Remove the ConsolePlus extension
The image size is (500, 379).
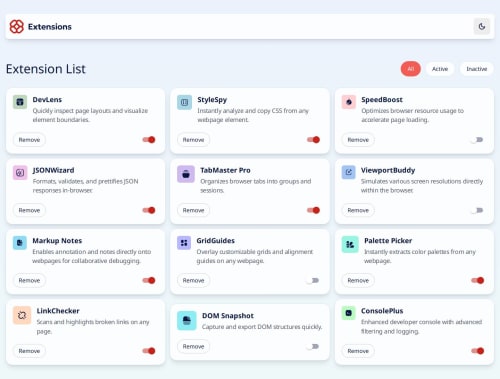pos(358,351)
